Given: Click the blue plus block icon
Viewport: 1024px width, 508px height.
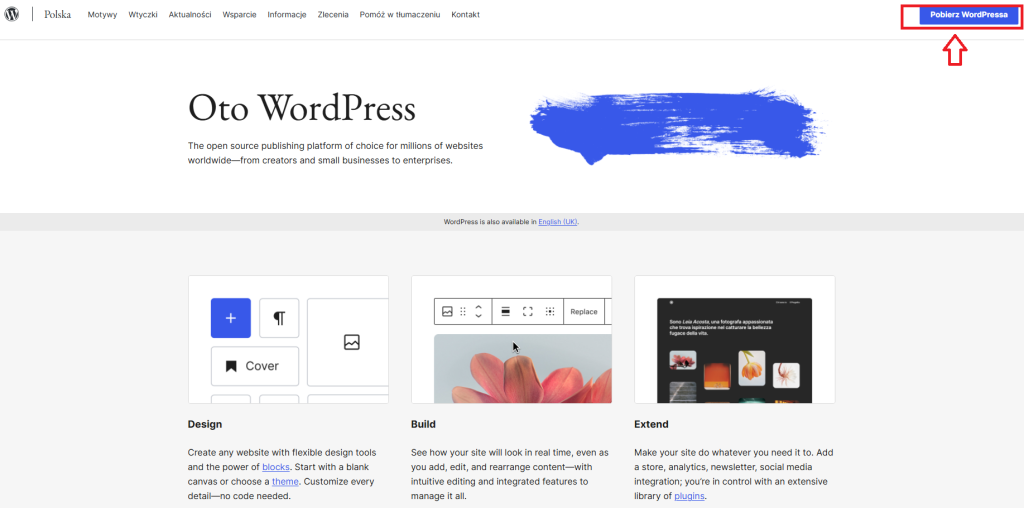Looking at the screenshot, I should coord(230,317).
